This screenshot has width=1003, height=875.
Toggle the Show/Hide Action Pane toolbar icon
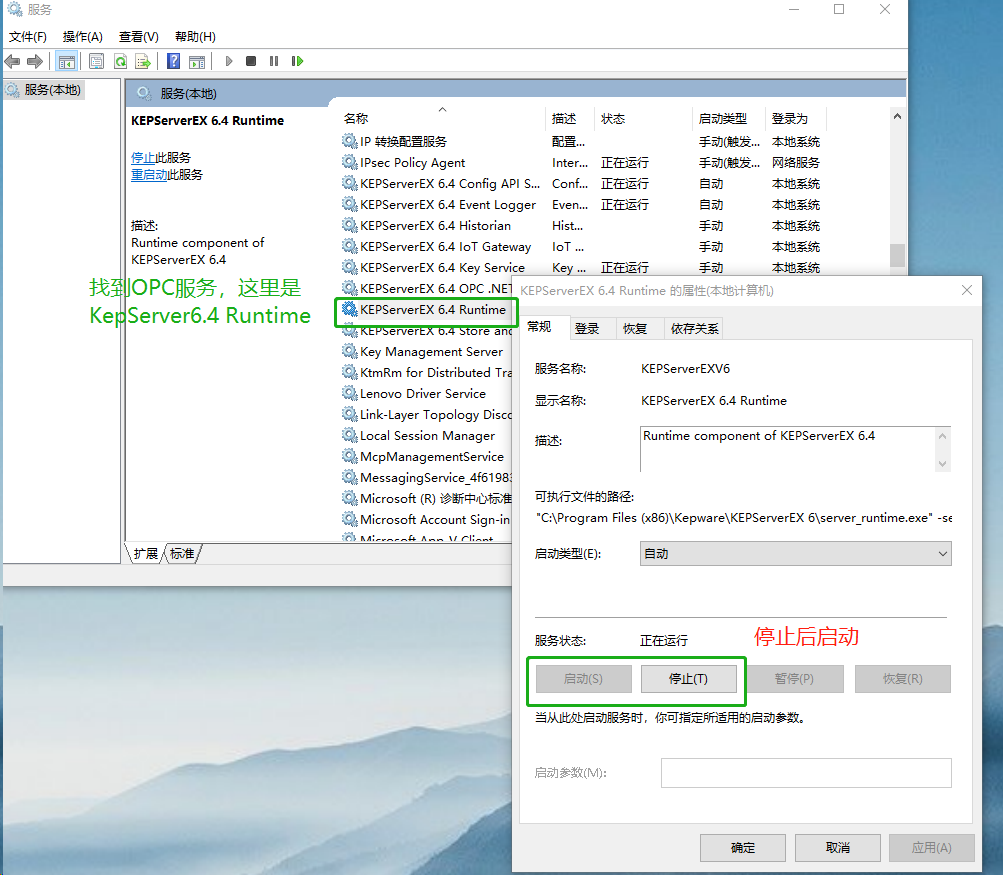pos(197,61)
